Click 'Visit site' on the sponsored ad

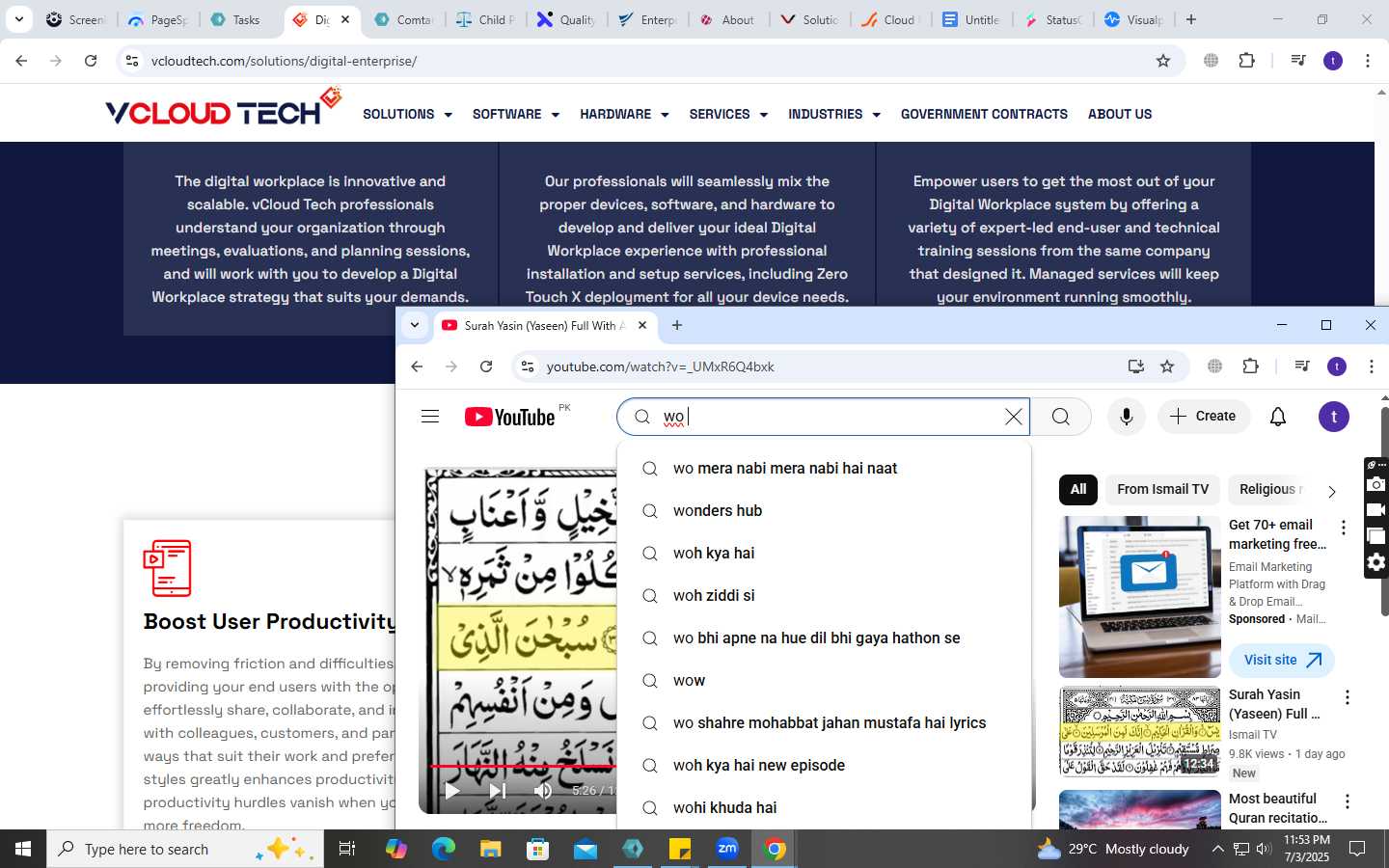pyautogui.click(x=1282, y=660)
